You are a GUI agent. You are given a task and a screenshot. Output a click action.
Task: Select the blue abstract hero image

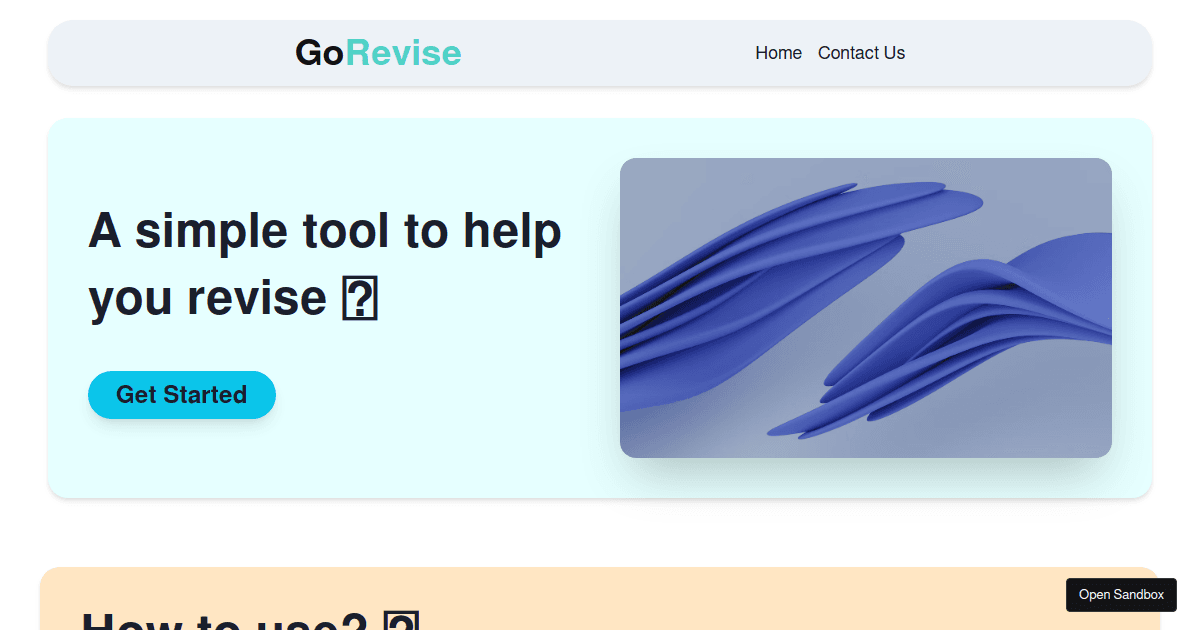click(x=866, y=307)
